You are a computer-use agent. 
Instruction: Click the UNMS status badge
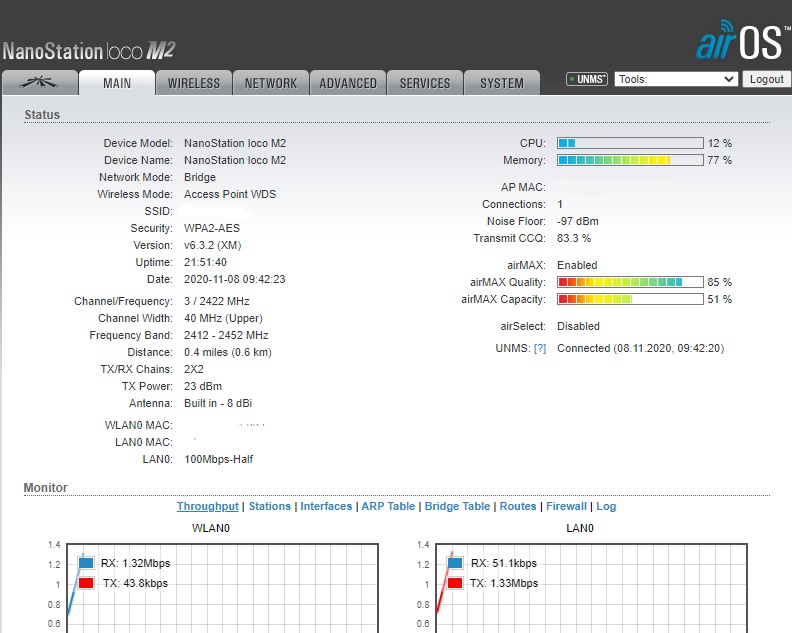[x=586, y=79]
